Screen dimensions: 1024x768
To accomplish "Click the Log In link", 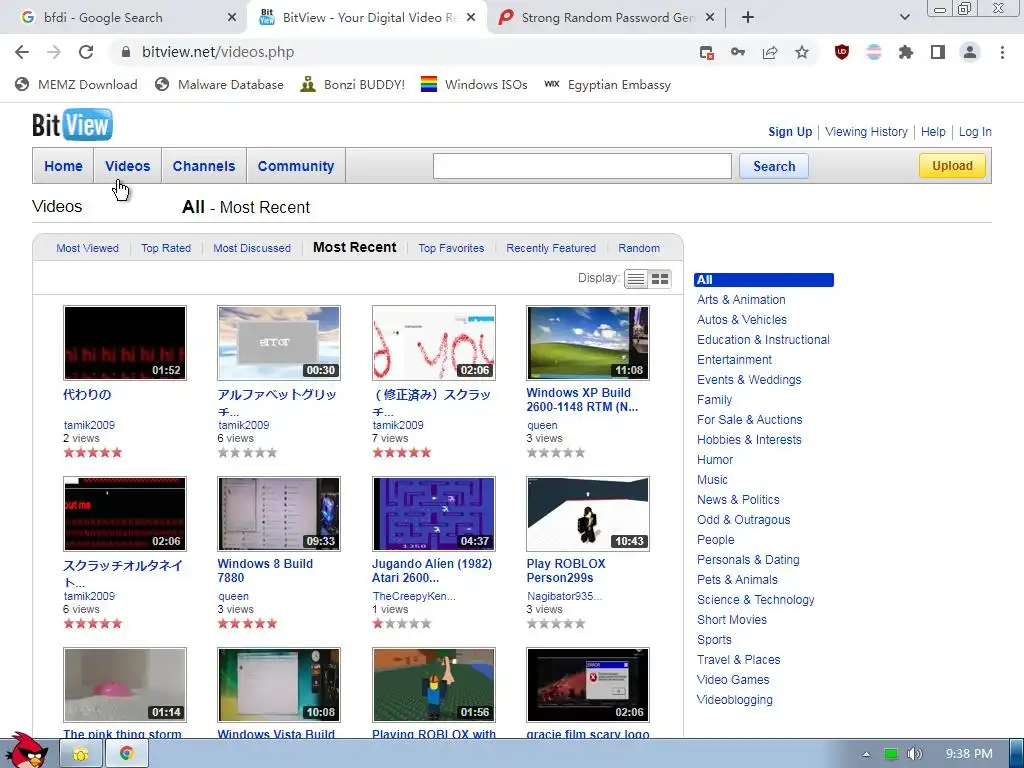I will 975,132.
